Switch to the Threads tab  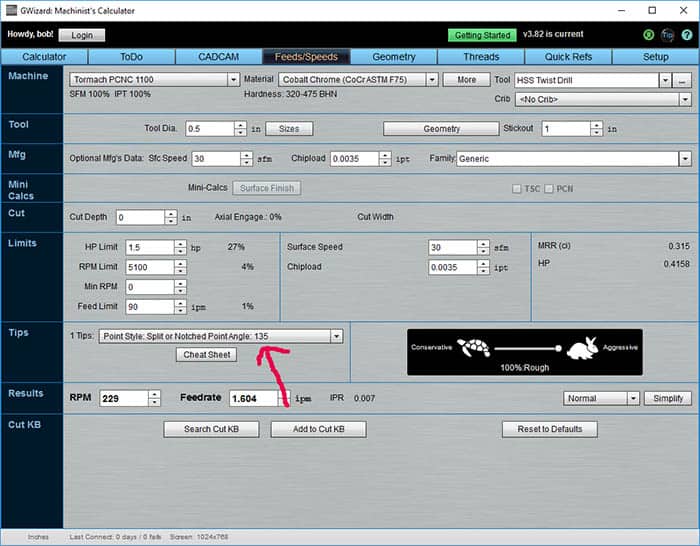tap(481, 57)
